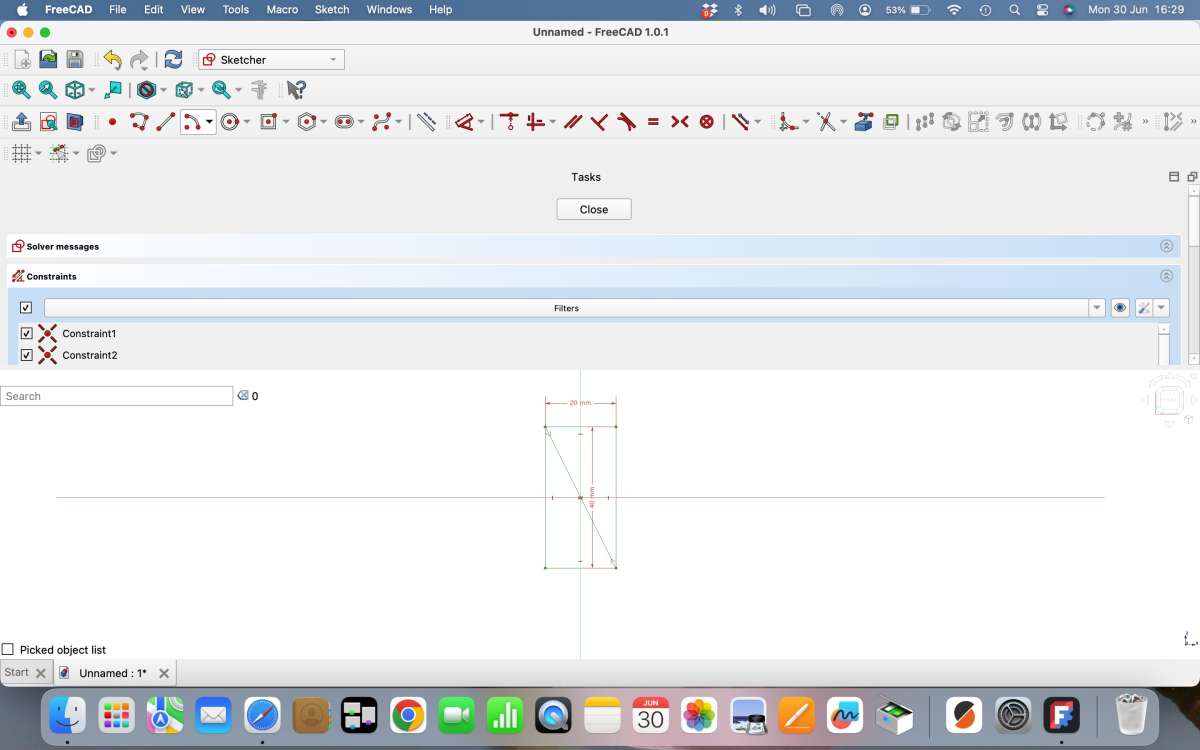Open a file with toolbar icon

(48, 60)
